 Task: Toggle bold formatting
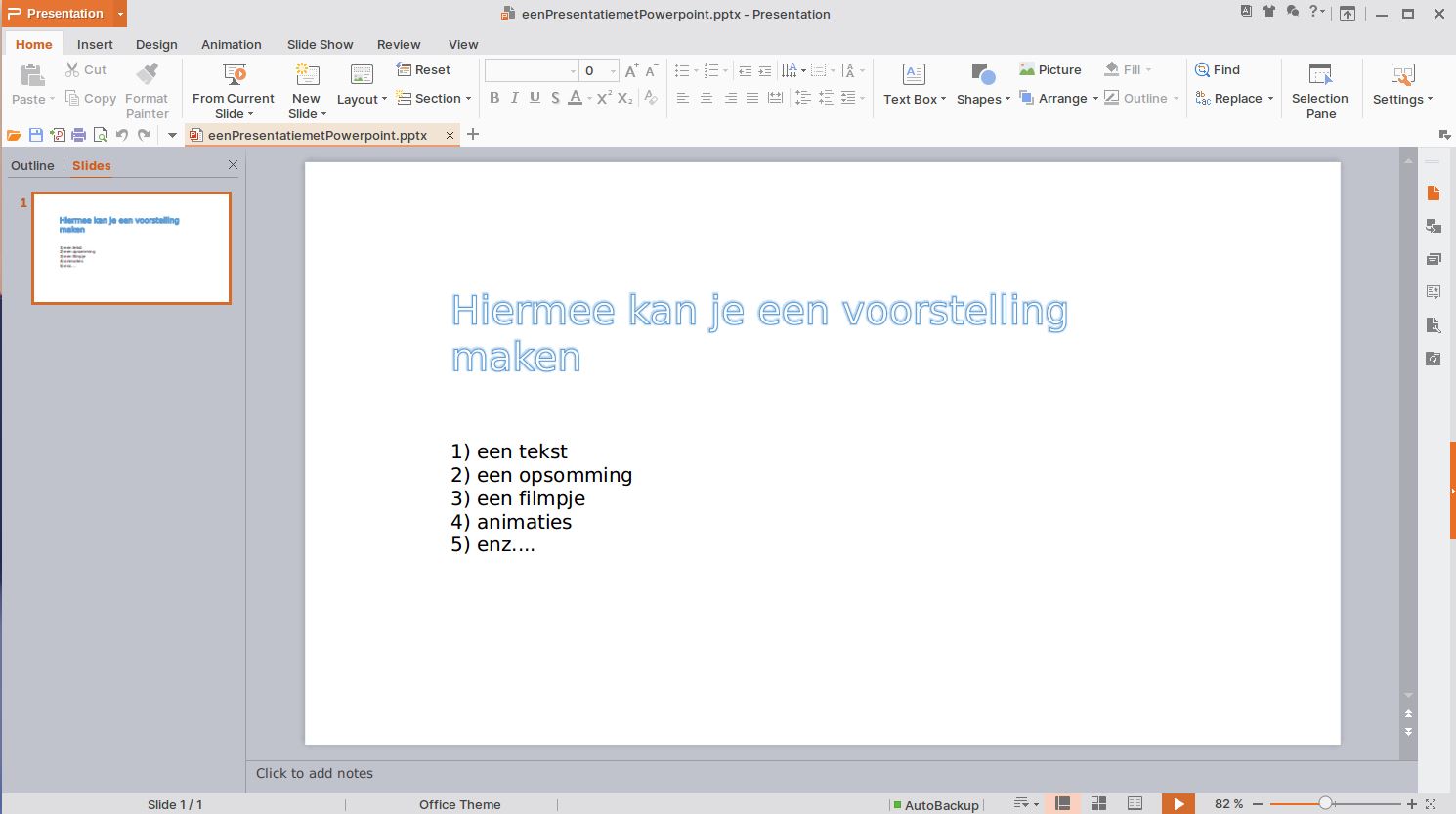[x=494, y=98]
